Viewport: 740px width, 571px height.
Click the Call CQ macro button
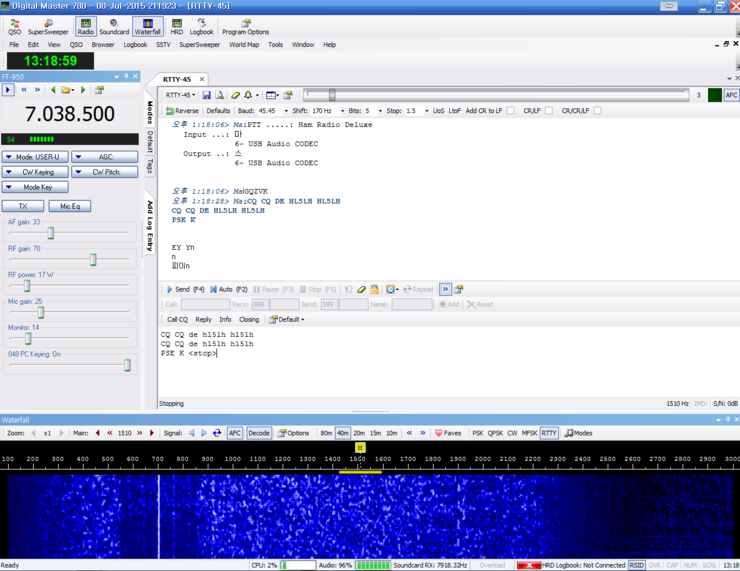pos(177,320)
